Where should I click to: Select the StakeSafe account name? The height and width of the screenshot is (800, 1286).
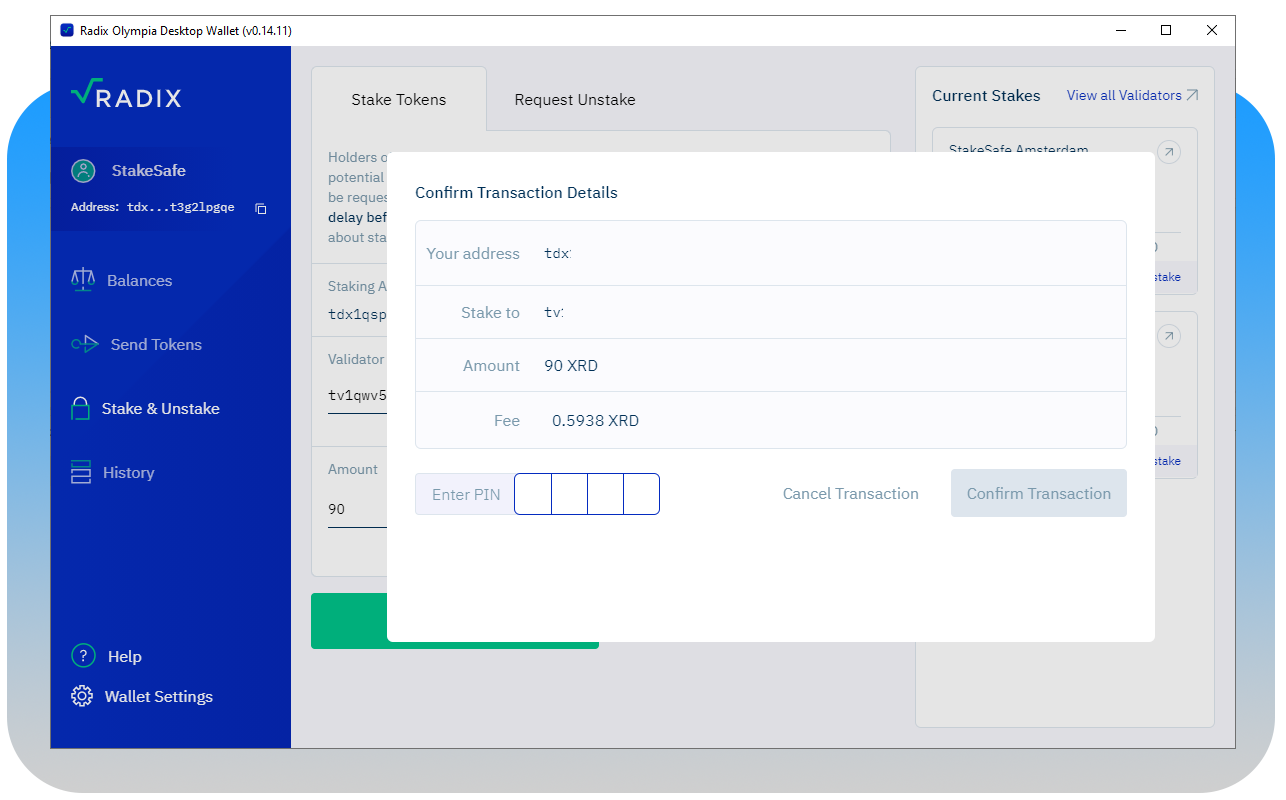point(148,171)
